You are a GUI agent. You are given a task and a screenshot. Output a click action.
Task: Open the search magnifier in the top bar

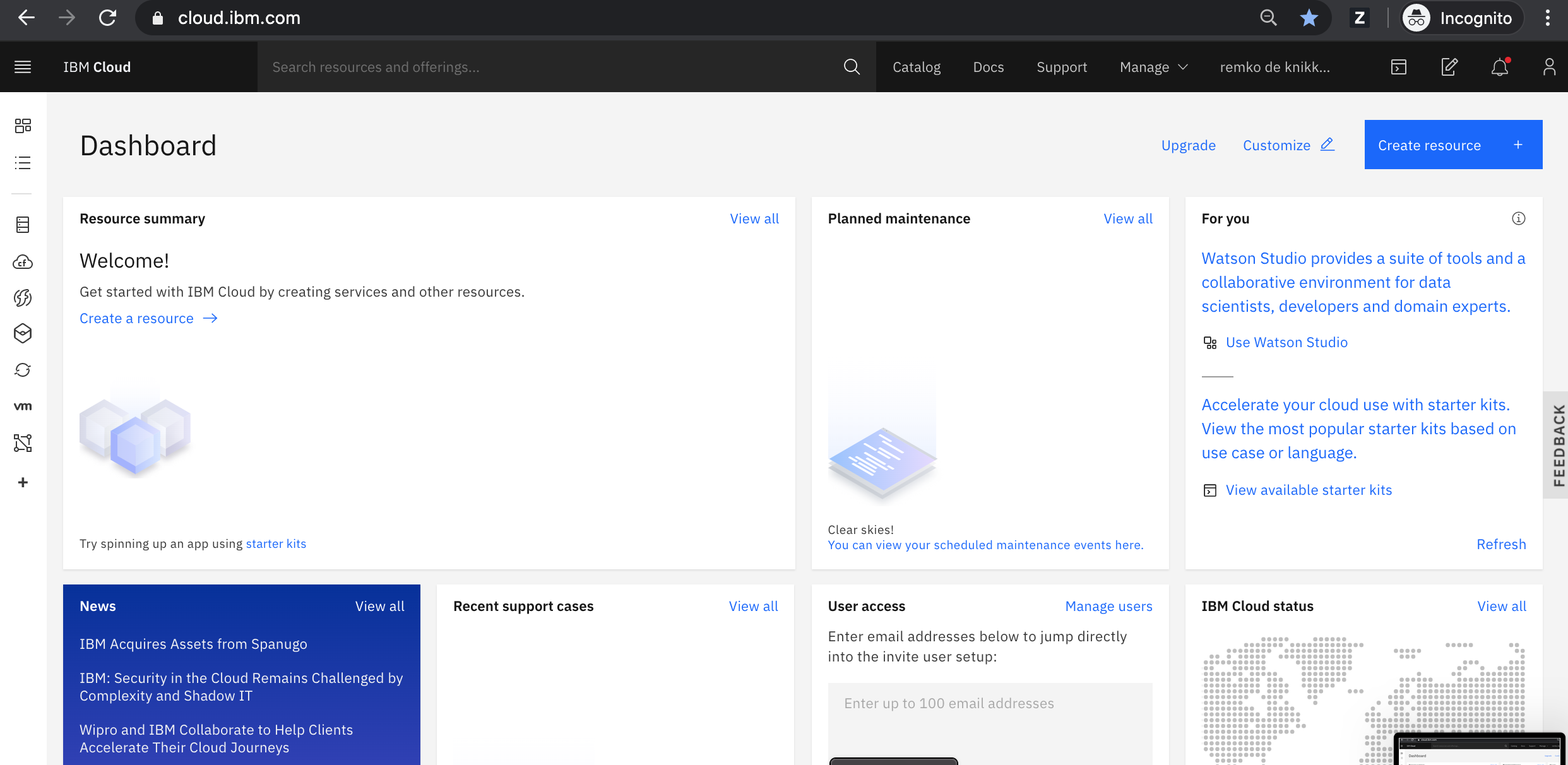tap(852, 67)
